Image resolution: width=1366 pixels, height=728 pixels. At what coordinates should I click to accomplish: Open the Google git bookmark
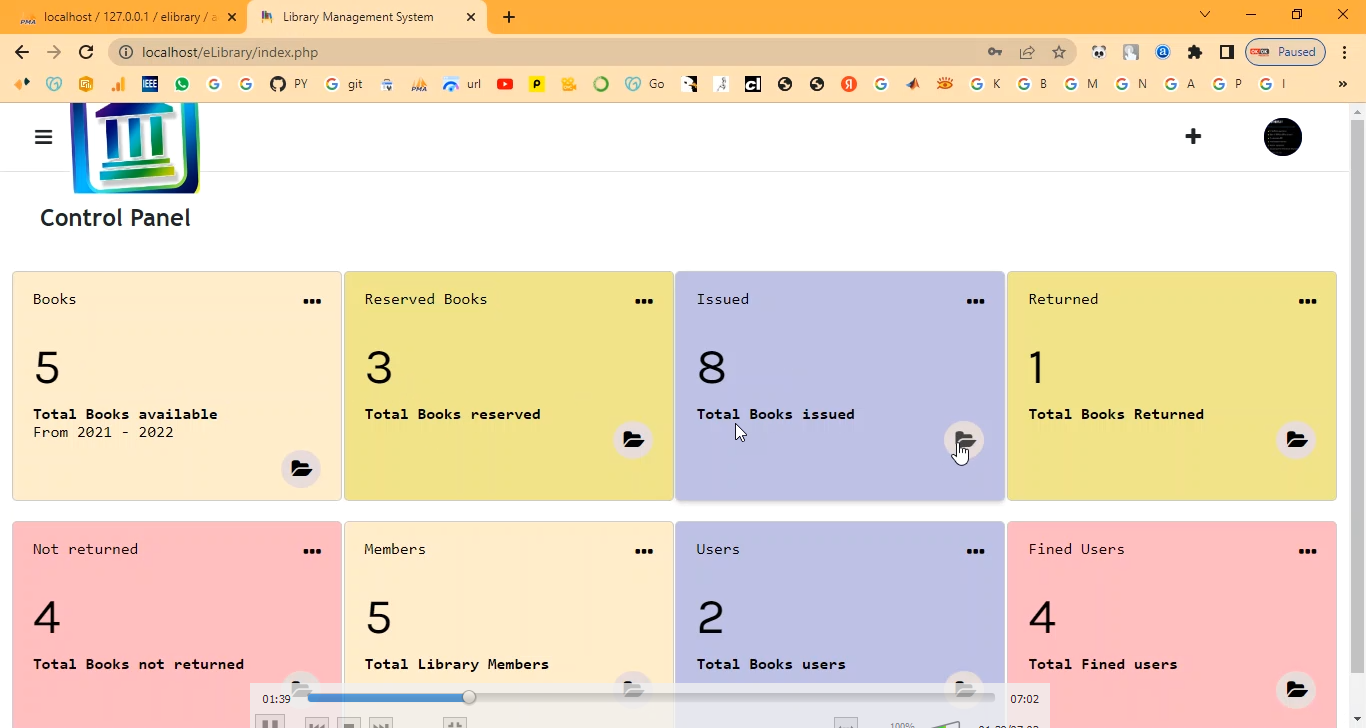click(x=345, y=84)
